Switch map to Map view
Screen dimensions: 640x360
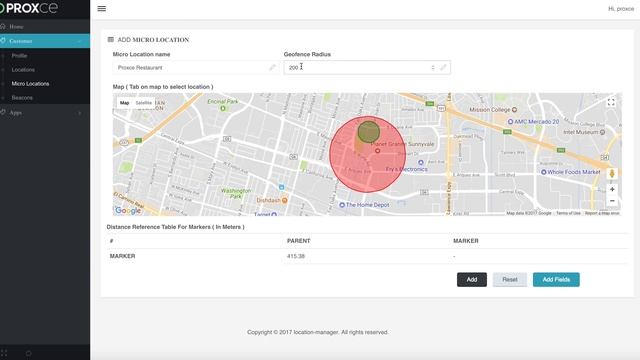124,103
